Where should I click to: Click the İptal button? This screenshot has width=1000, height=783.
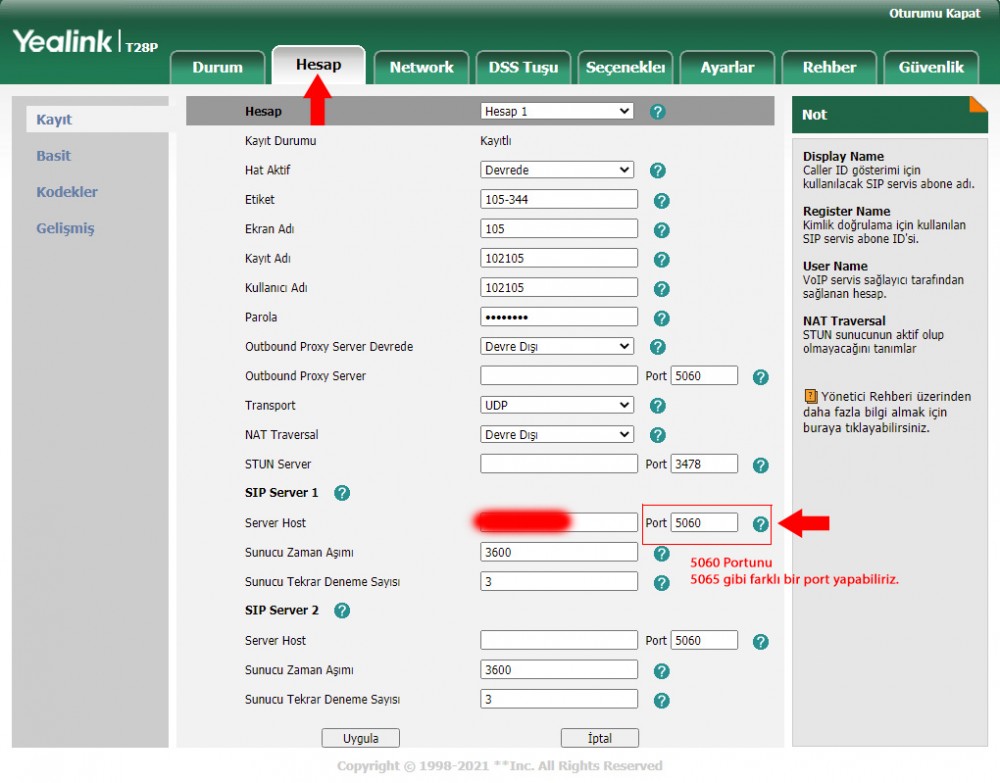(x=599, y=738)
